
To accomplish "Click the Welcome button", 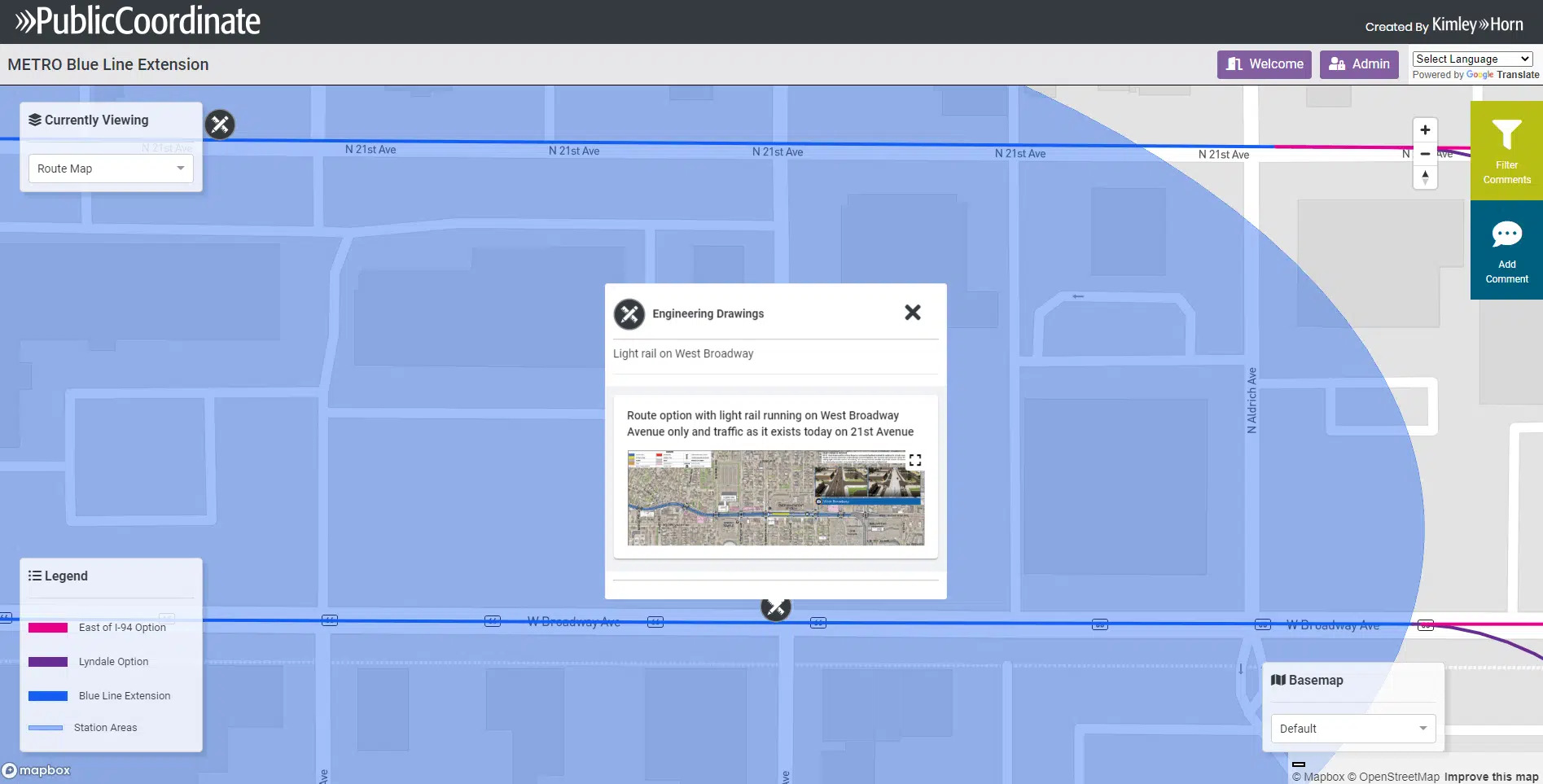I will click(x=1264, y=64).
